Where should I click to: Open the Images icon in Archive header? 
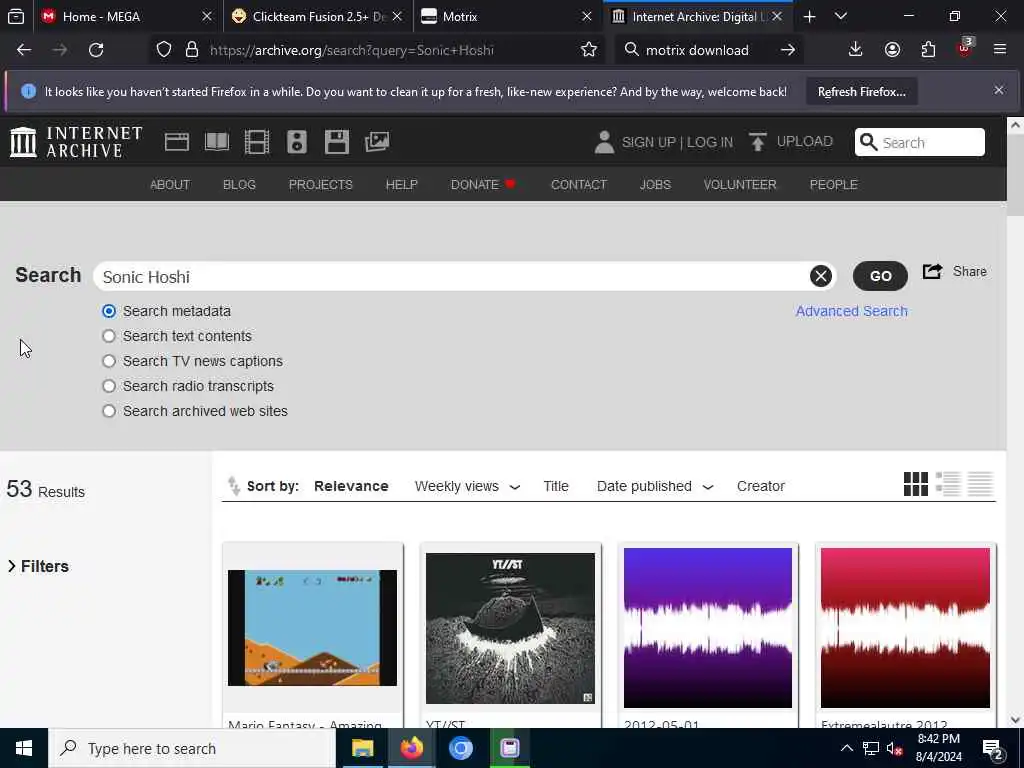377,142
